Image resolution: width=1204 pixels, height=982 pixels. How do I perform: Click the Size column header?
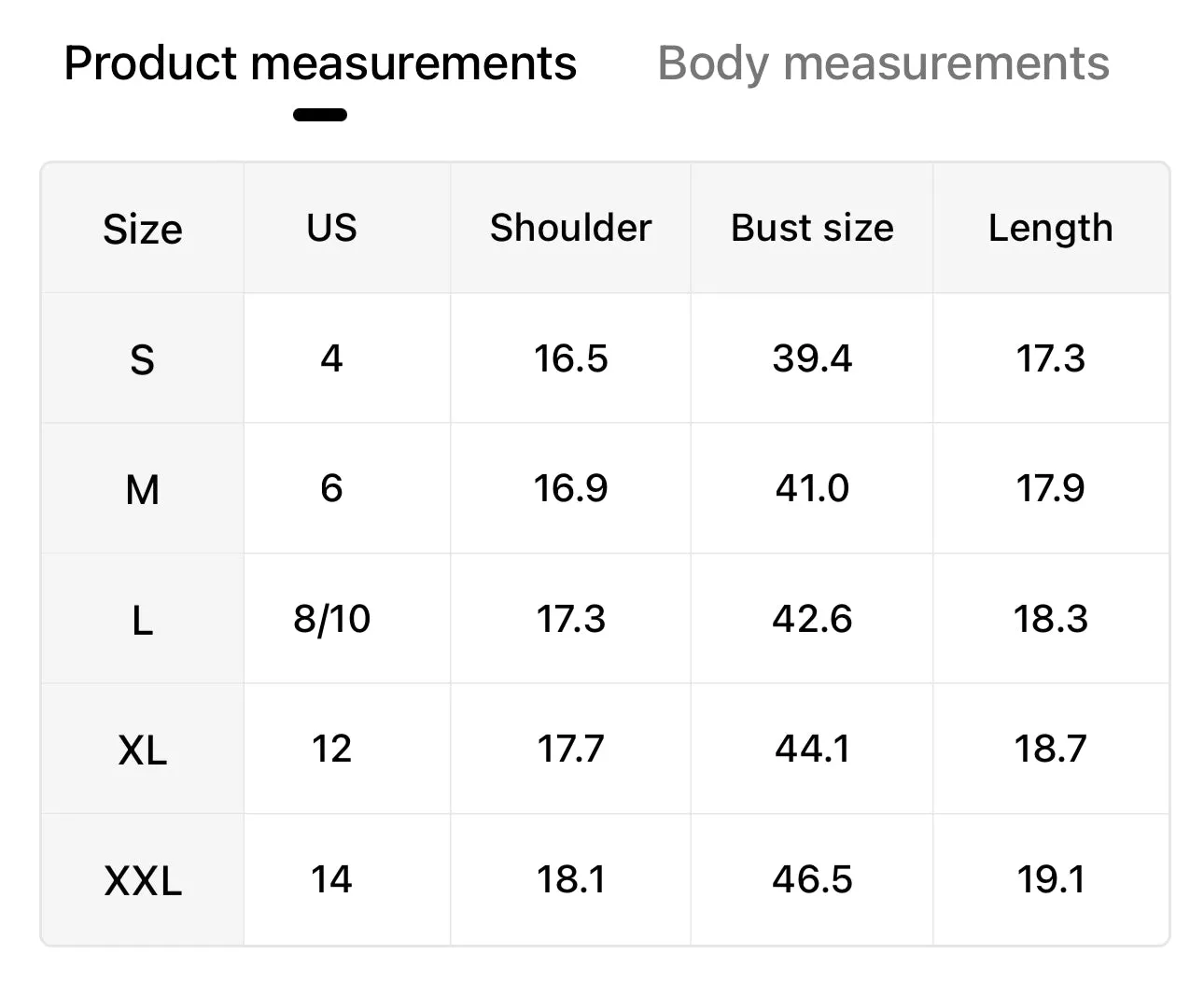[x=143, y=229]
